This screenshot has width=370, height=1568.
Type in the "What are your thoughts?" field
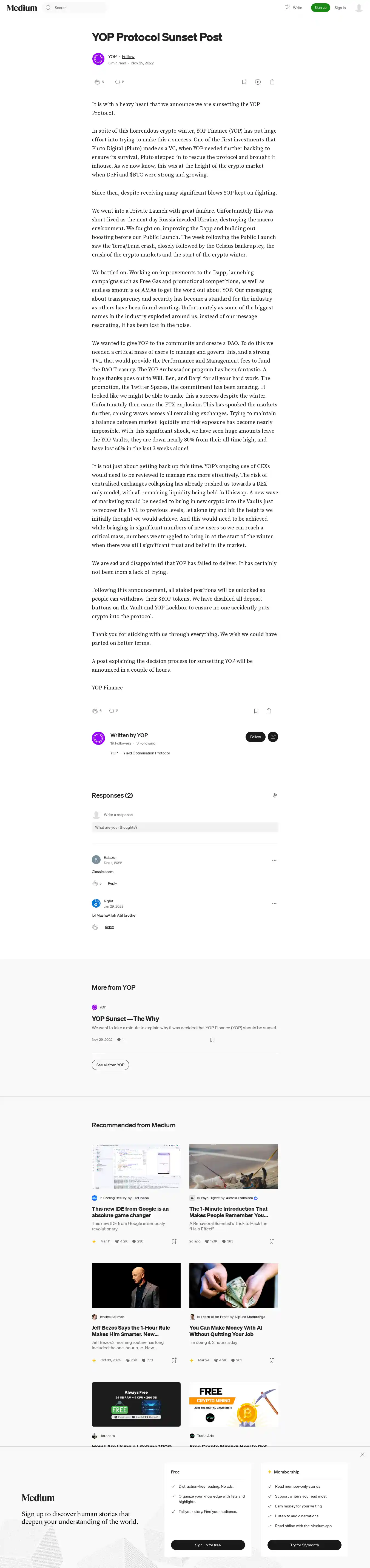click(x=185, y=827)
